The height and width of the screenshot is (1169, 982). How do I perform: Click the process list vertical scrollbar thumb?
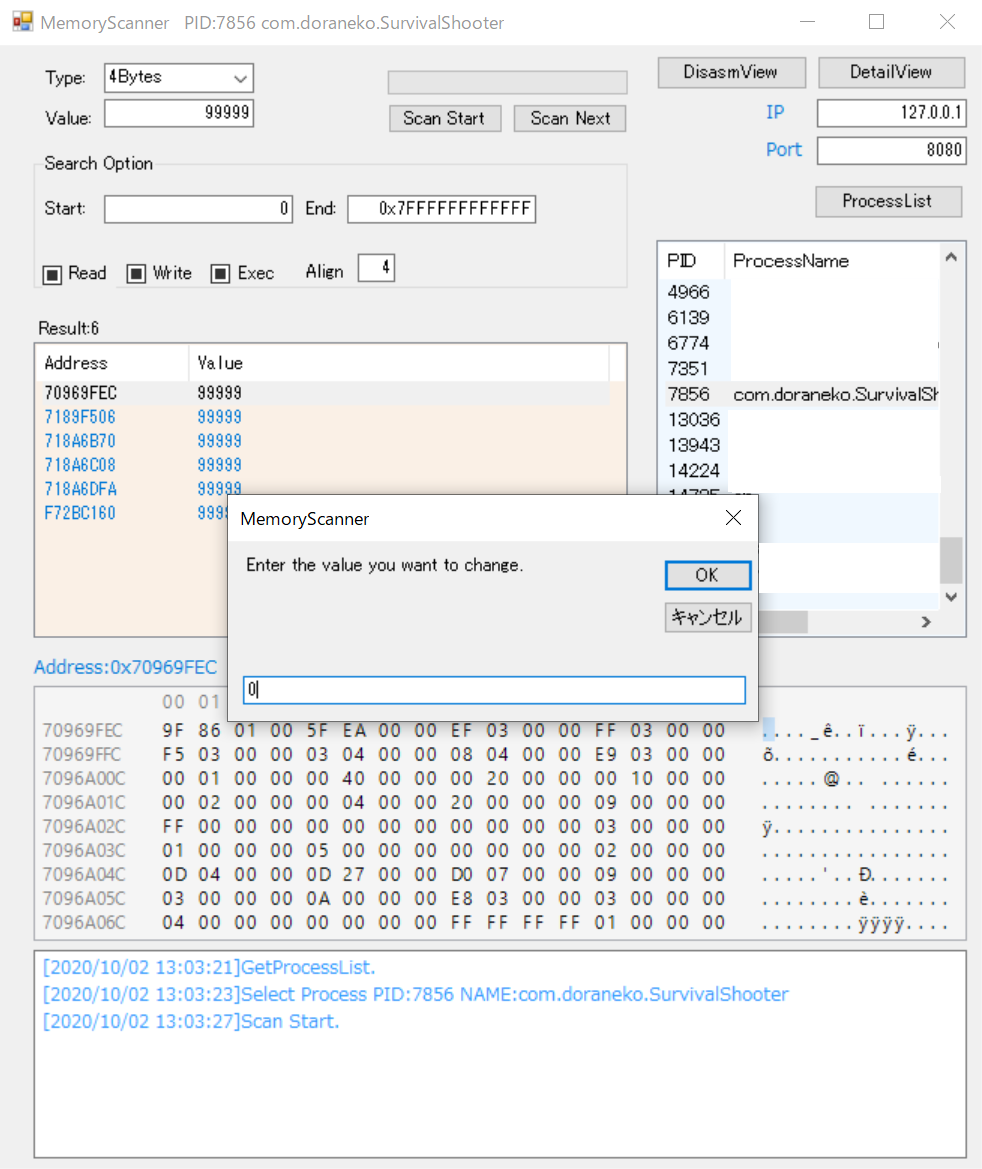pos(951,560)
